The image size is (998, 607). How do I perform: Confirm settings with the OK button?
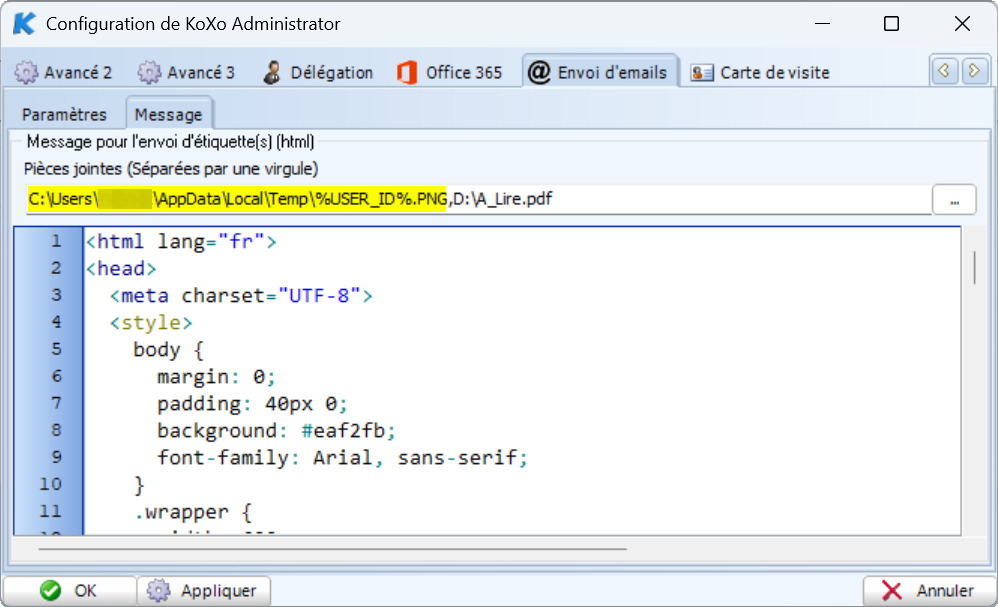69,590
